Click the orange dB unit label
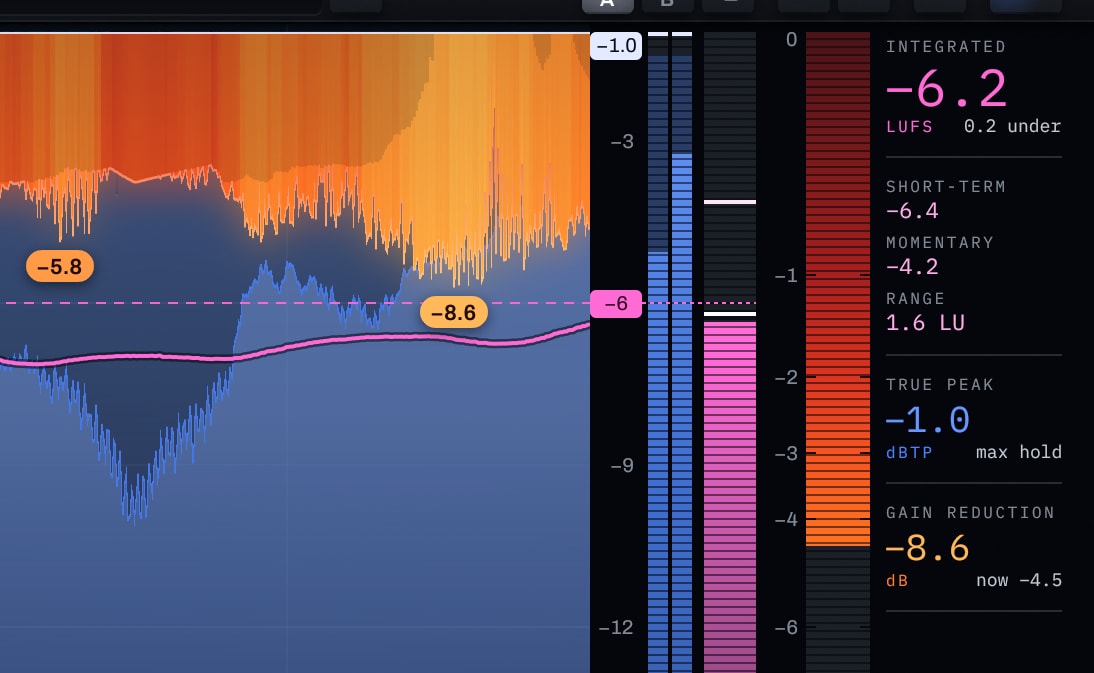 tap(897, 581)
